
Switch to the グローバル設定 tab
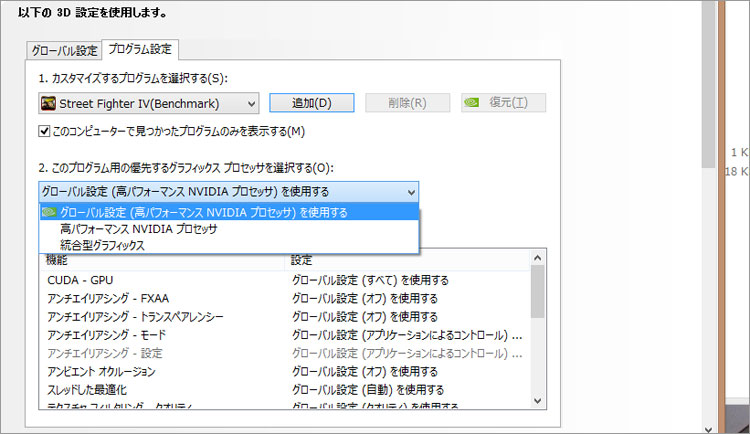pyautogui.click(x=64, y=51)
